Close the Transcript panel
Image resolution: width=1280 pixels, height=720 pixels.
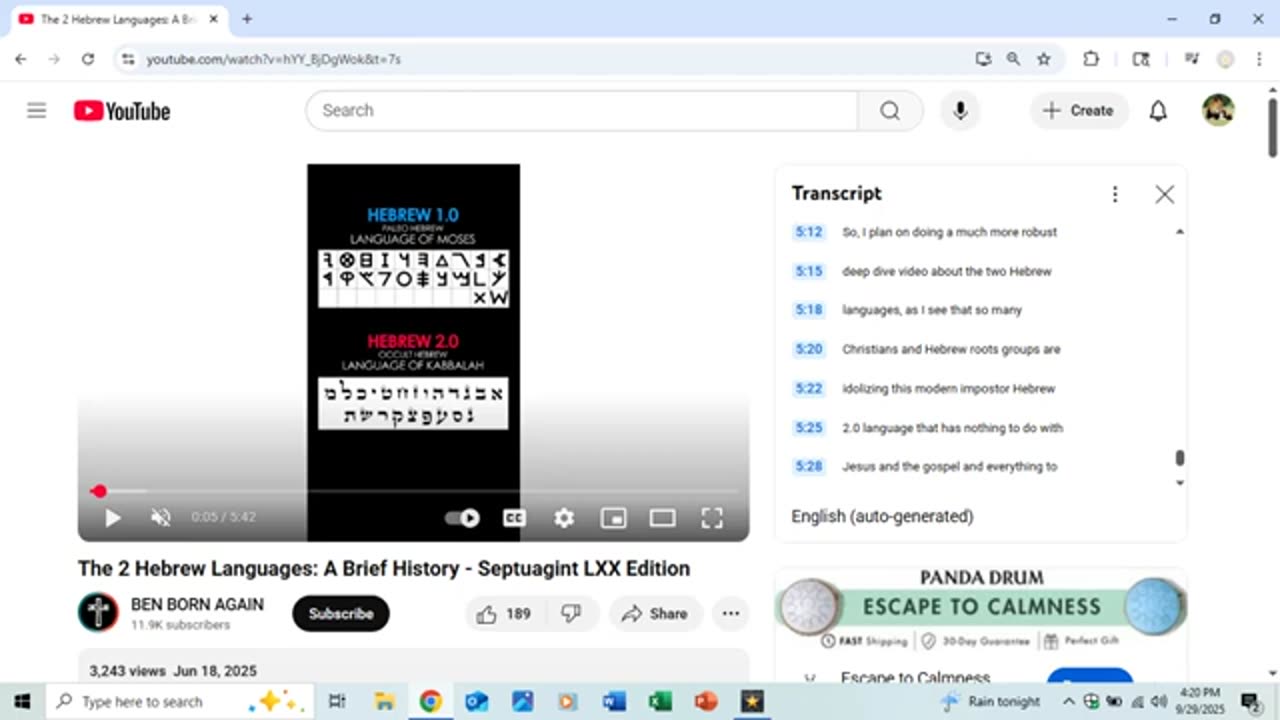click(x=1164, y=194)
